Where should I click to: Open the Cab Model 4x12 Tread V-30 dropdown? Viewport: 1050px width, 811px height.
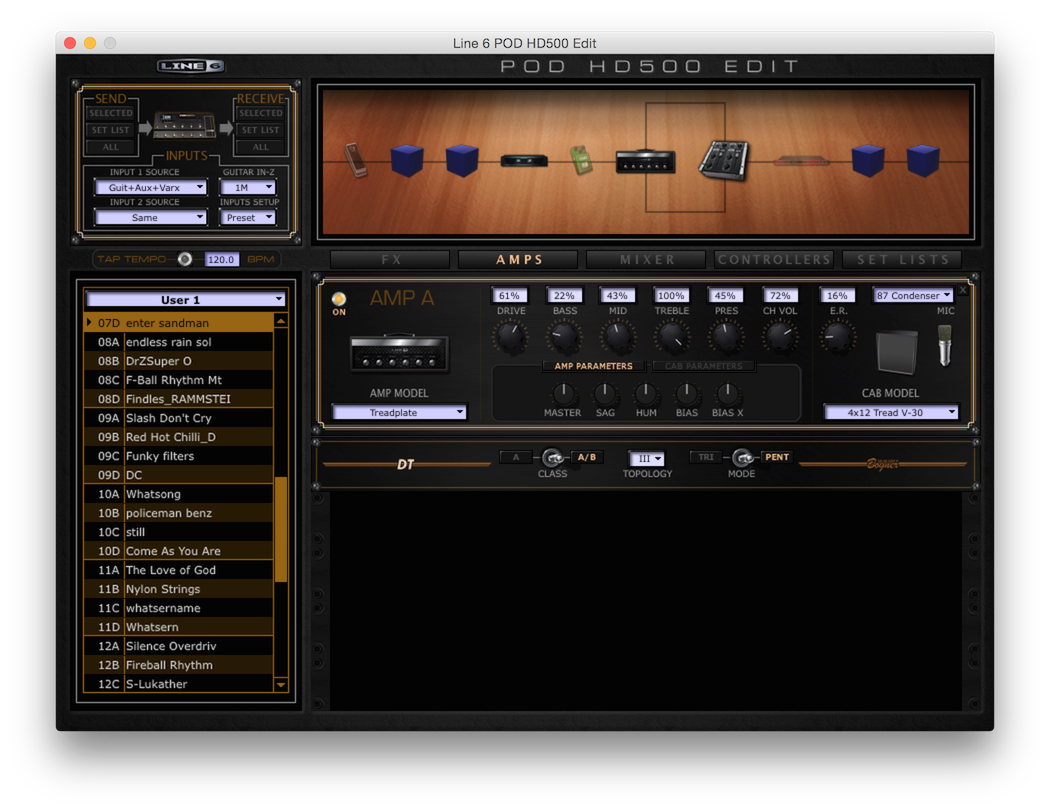point(891,413)
